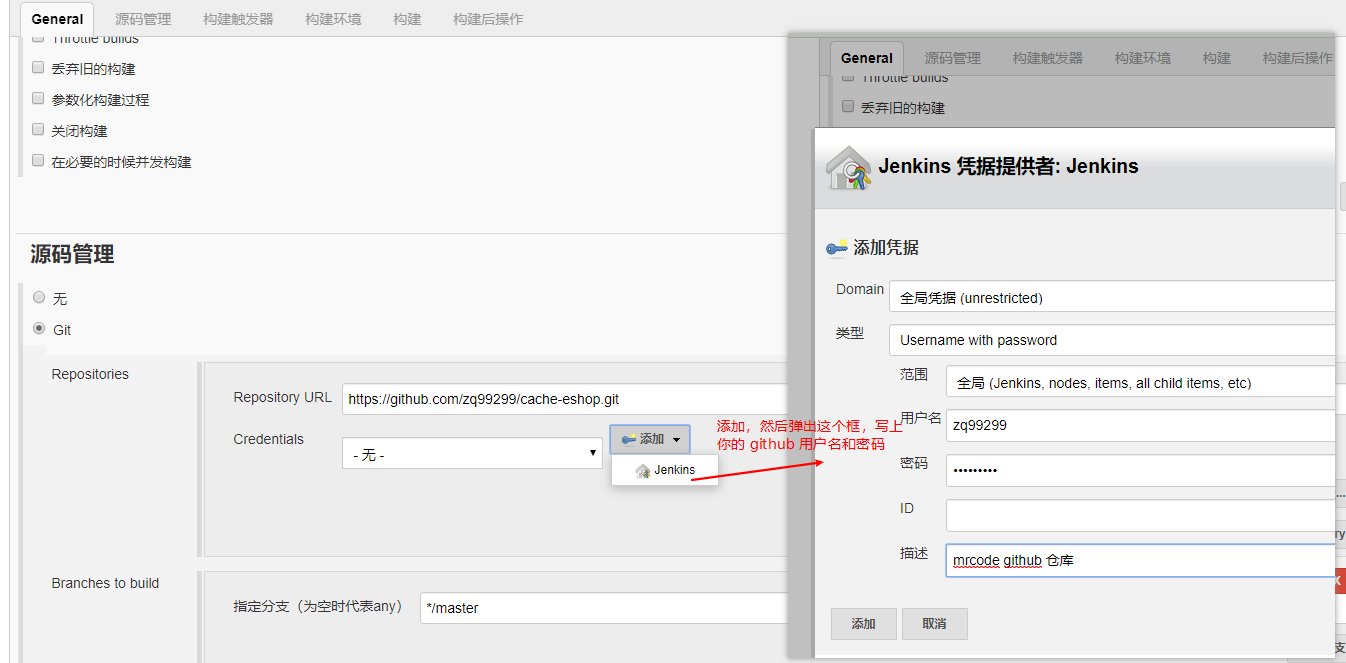
Task: Open the 类型 Username with password dropdown
Action: 1110,340
